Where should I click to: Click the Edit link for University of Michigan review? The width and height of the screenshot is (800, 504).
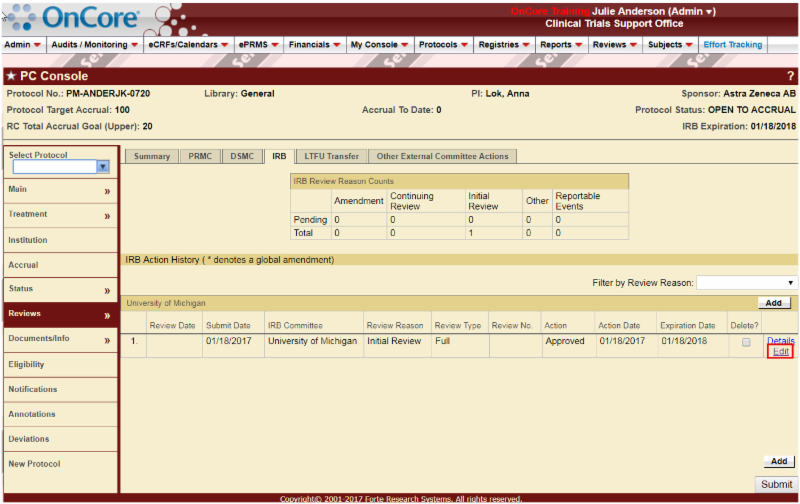tap(780, 352)
